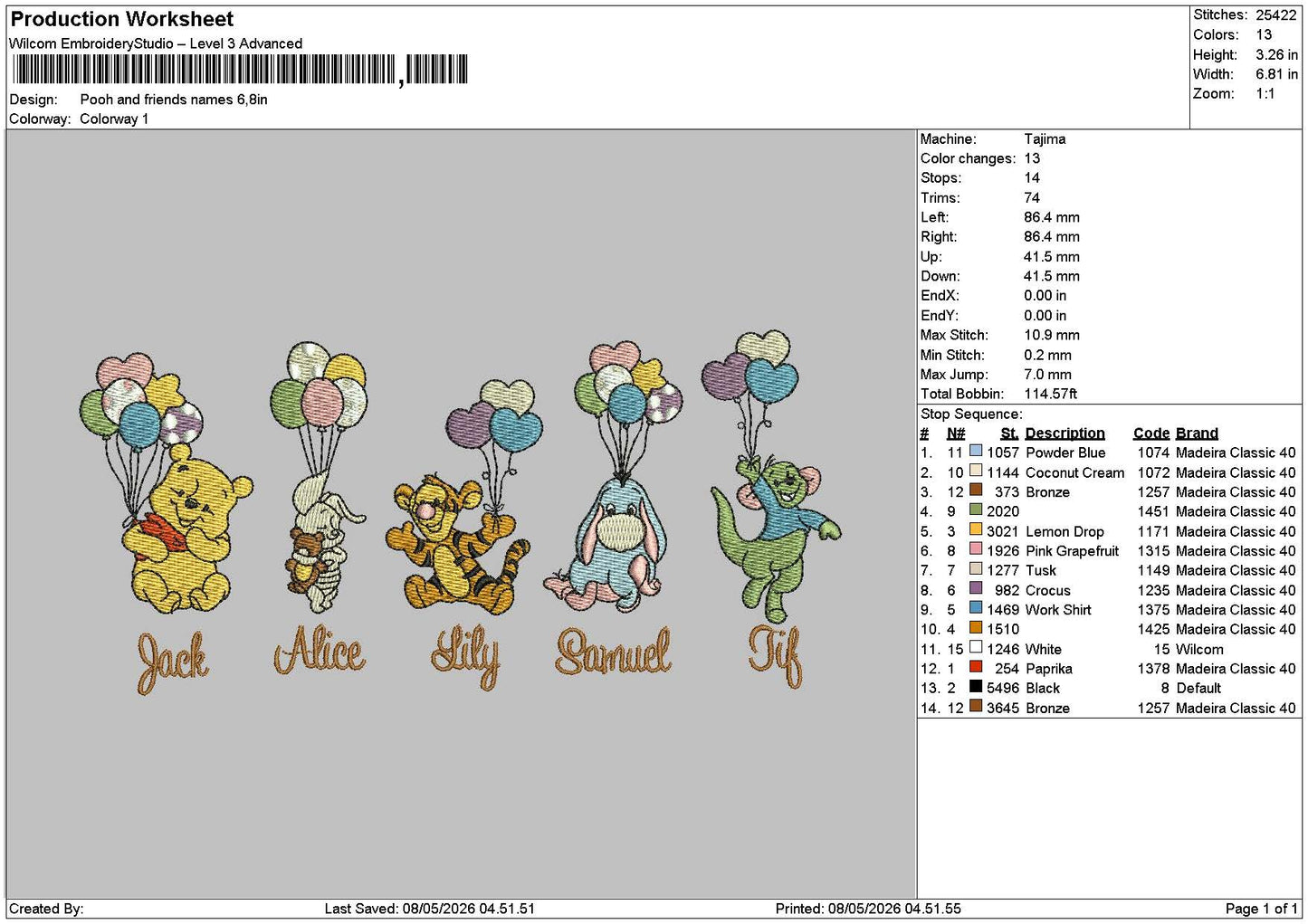Image resolution: width=1308 pixels, height=924 pixels.
Task: Click the Tusk color swatch
Action: pos(976,568)
